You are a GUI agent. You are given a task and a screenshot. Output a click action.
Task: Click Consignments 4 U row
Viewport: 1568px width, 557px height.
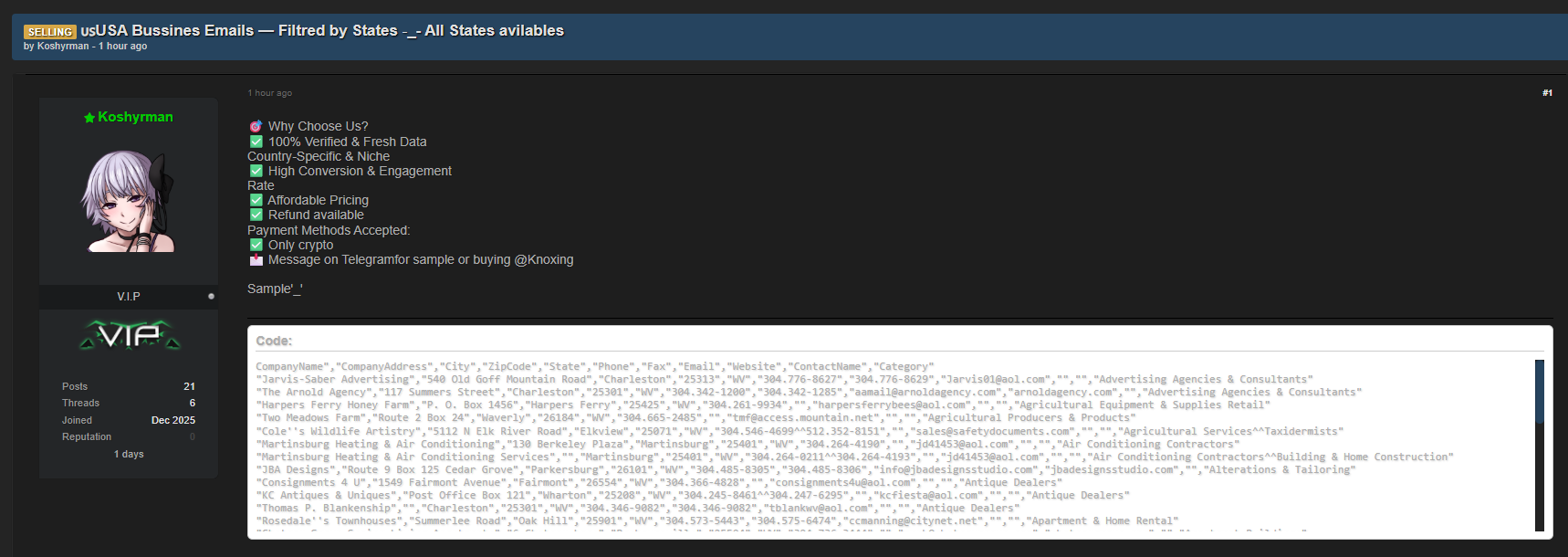click(x=659, y=483)
